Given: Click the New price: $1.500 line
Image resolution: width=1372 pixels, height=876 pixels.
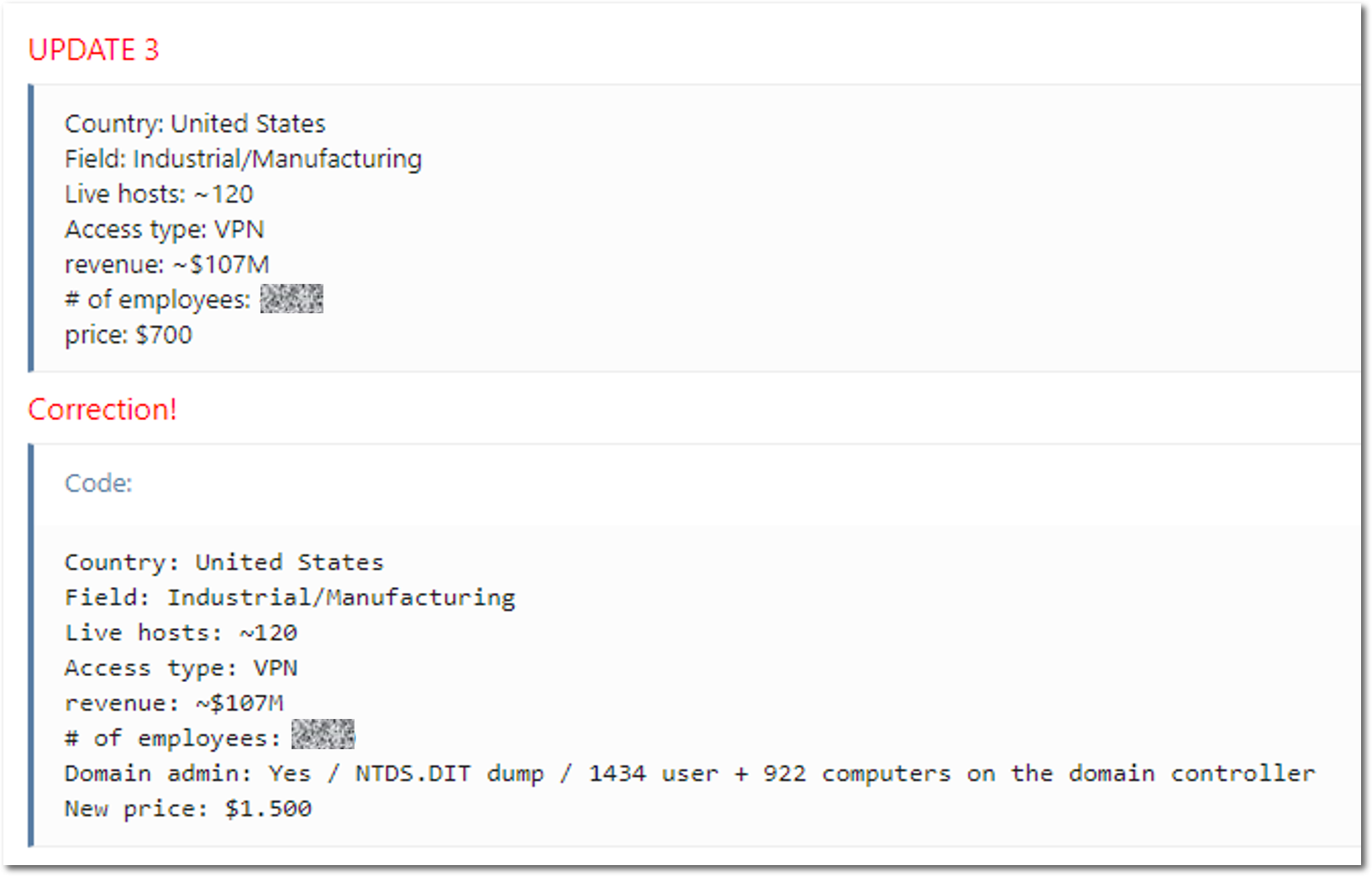Looking at the screenshot, I should 188,809.
